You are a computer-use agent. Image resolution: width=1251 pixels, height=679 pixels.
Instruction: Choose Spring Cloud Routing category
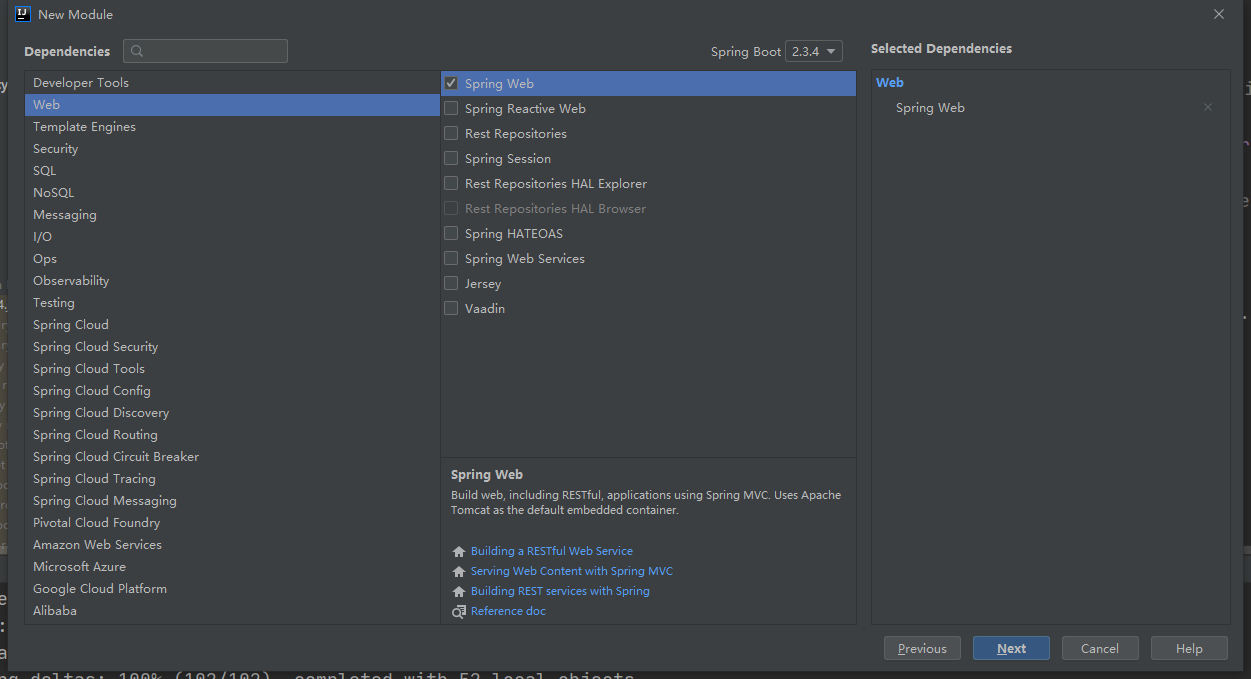232,435
